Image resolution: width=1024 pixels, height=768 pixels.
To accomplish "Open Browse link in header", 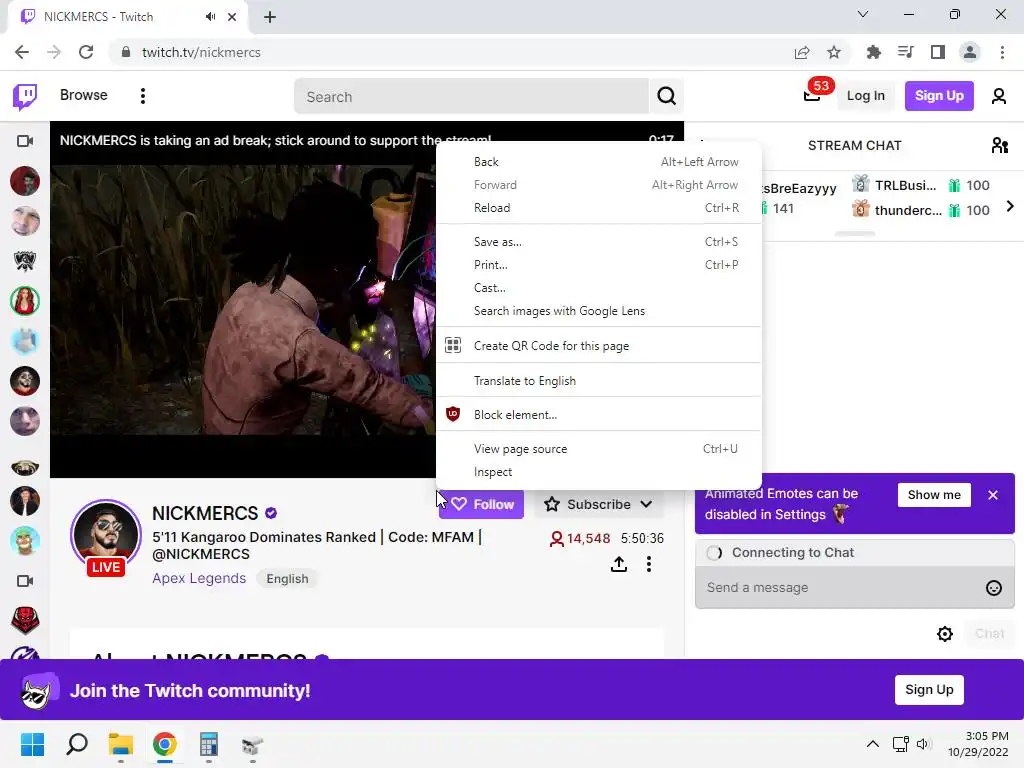I will [x=84, y=95].
